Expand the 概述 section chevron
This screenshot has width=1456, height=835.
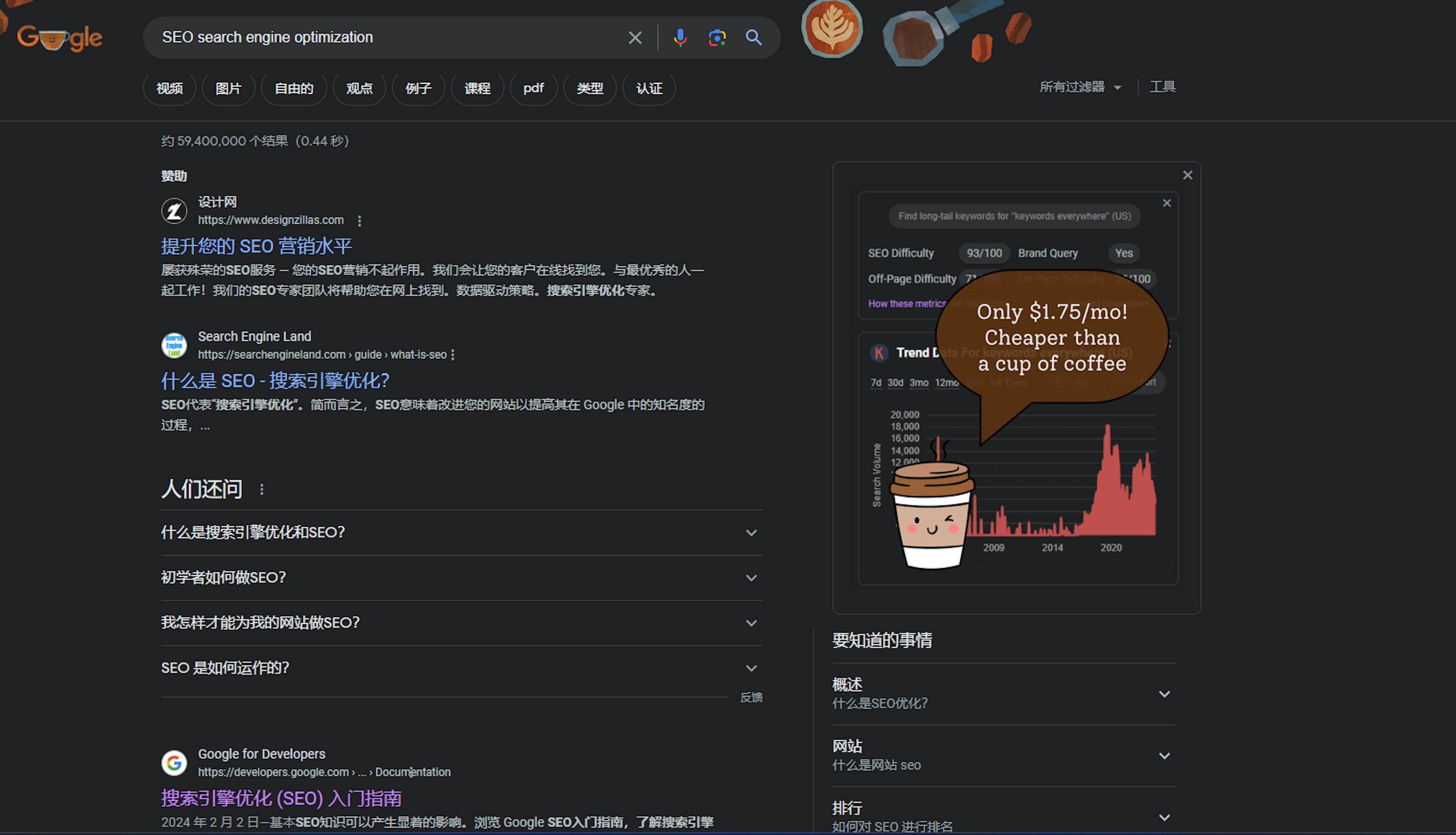click(x=1164, y=694)
